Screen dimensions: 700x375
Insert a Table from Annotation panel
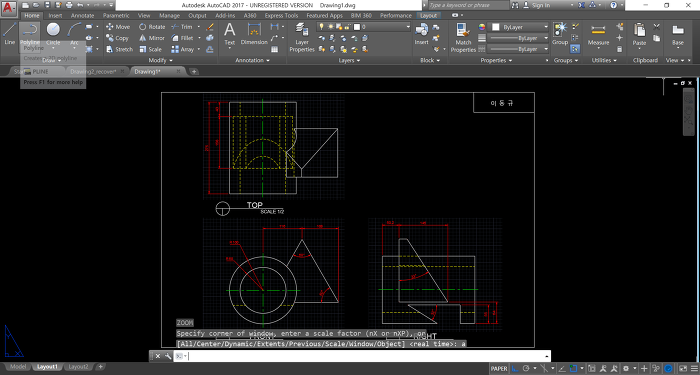275,50
